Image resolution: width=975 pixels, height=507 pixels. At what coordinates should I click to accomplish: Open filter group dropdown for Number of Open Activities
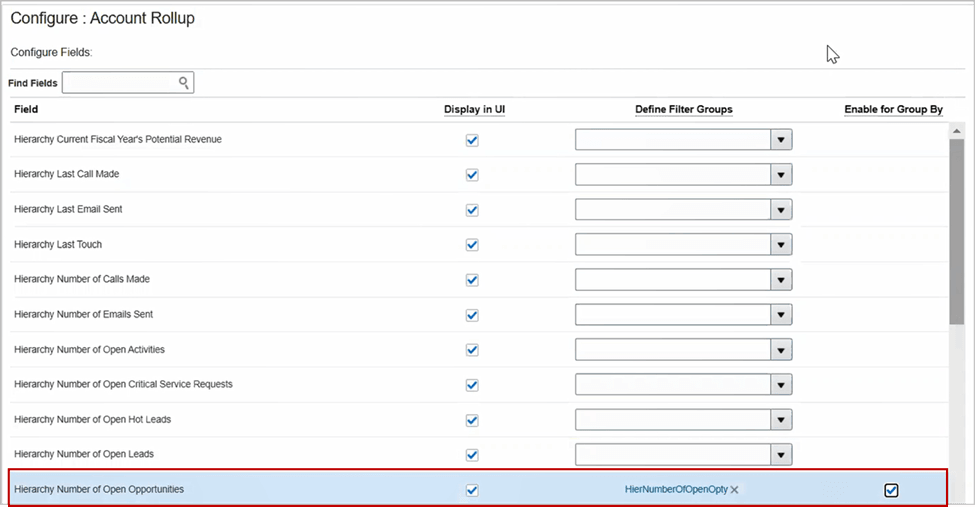[781, 350]
